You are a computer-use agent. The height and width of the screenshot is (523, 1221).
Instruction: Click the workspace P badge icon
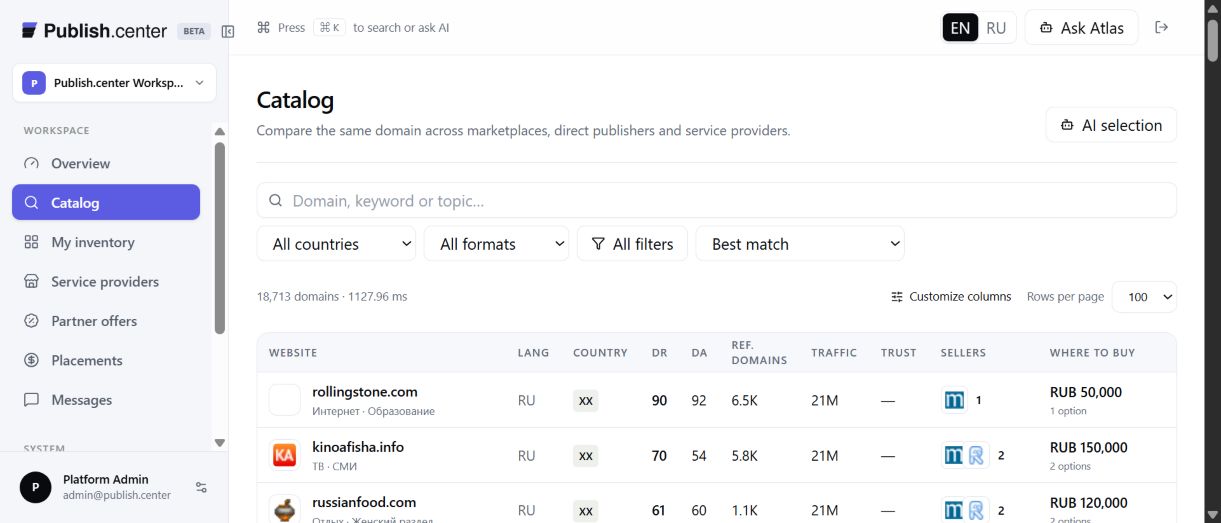point(34,83)
